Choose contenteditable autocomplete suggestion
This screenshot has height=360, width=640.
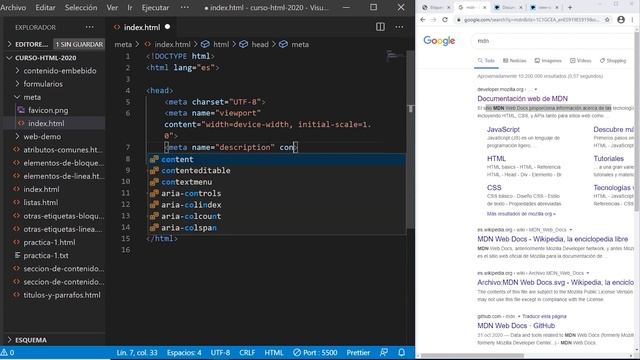coord(277,171)
